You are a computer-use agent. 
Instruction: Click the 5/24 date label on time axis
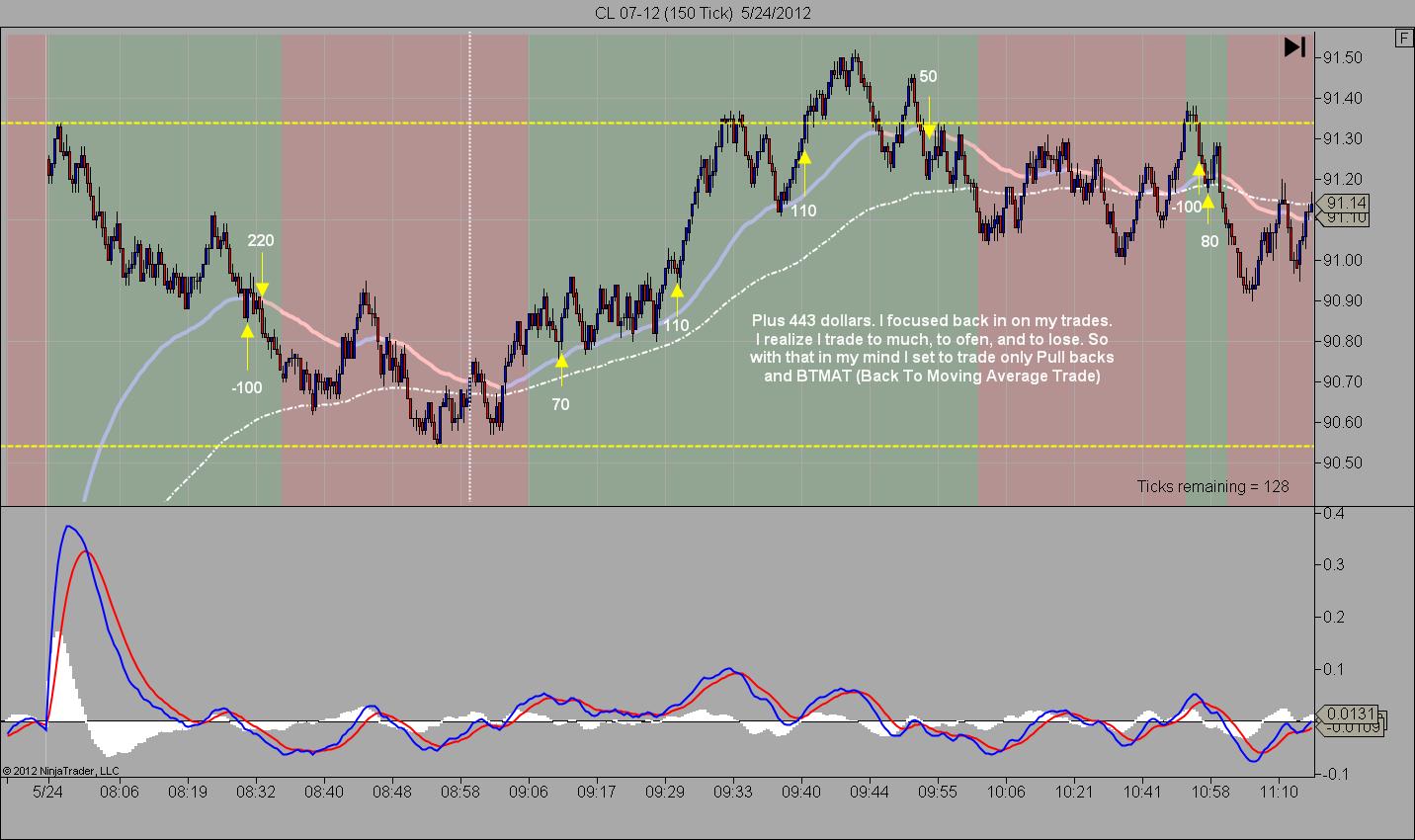[47, 792]
